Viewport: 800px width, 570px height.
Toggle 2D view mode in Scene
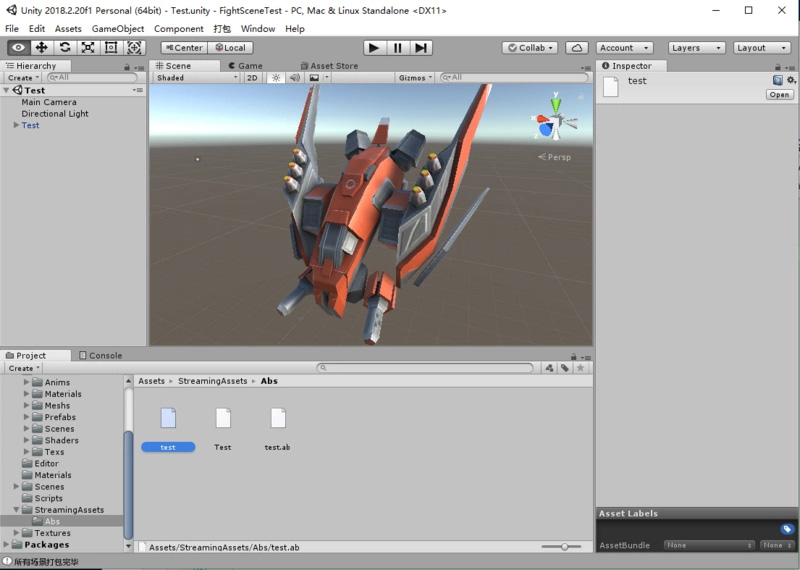tap(252, 78)
